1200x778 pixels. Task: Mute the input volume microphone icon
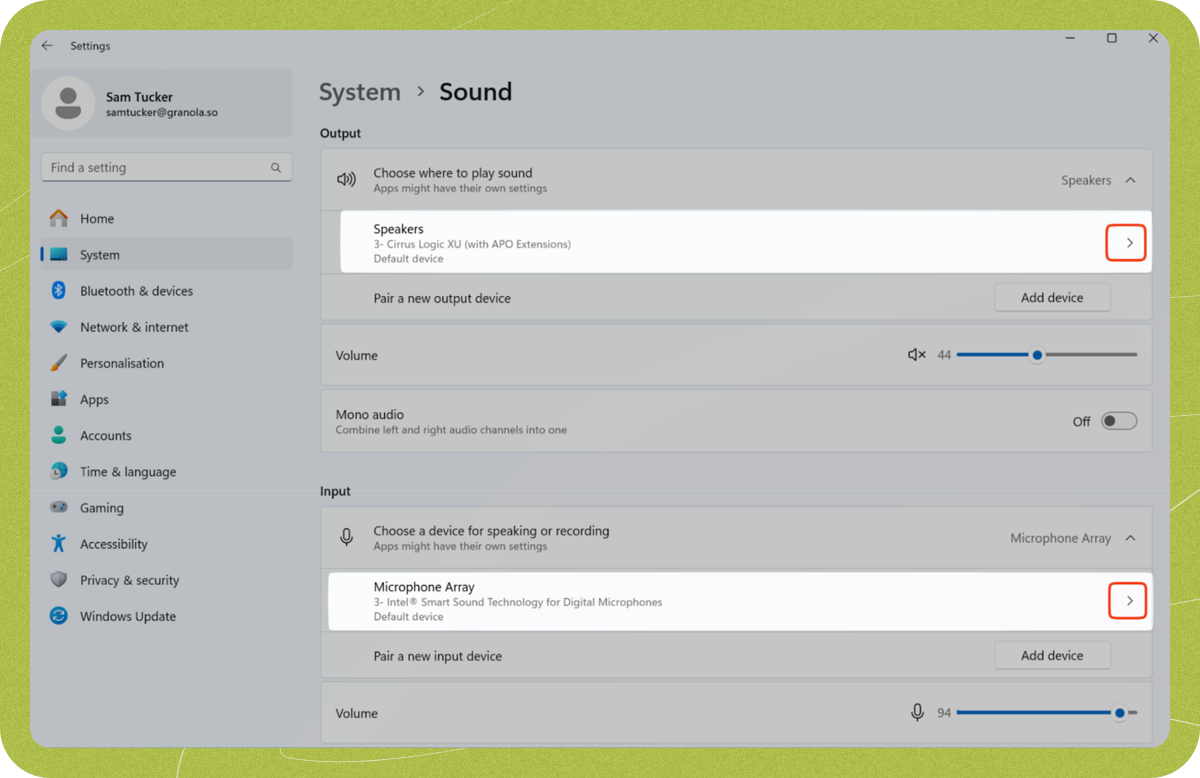click(x=917, y=712)
